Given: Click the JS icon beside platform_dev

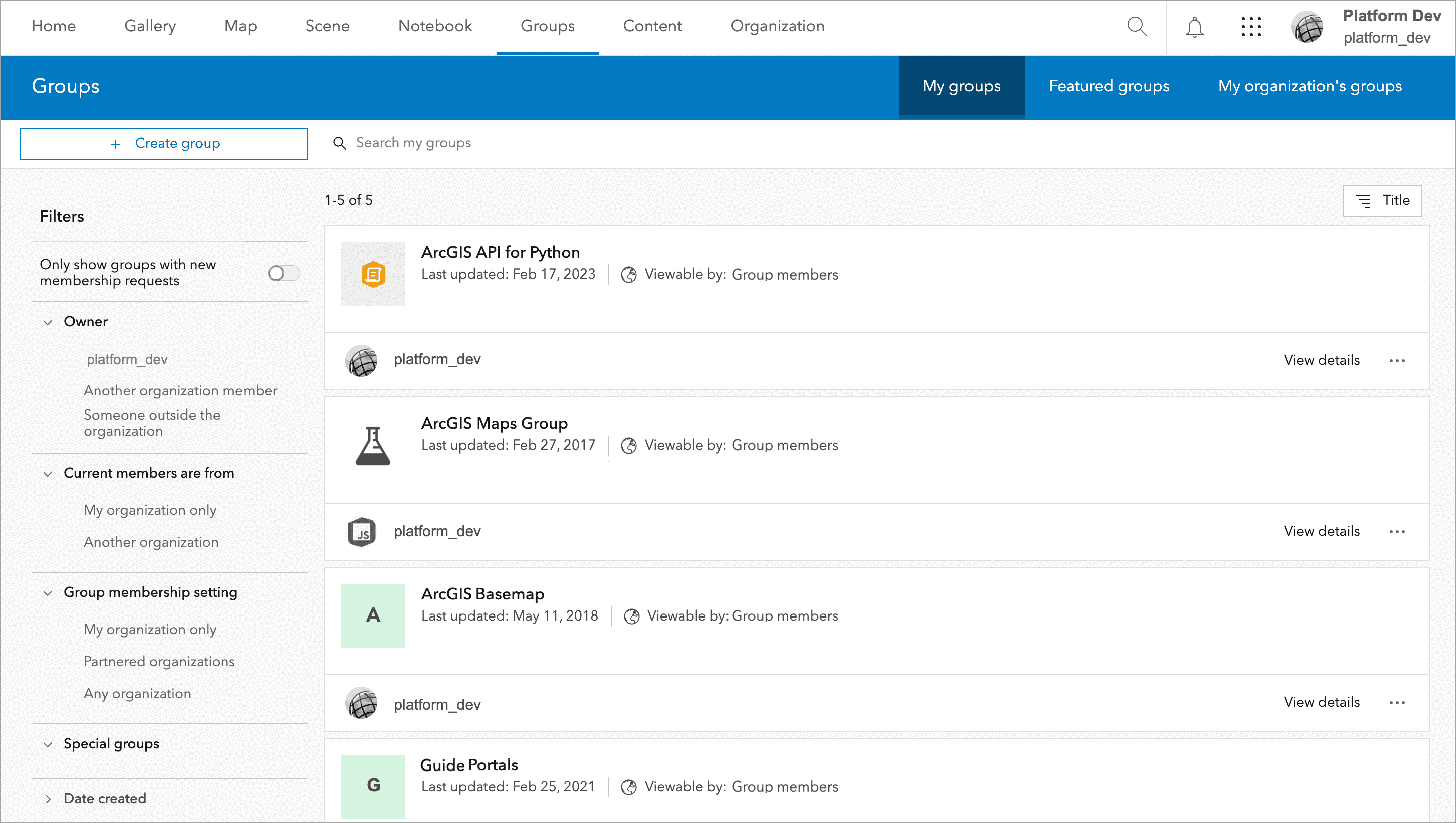Looking at the screenshot, I should 361,531.
